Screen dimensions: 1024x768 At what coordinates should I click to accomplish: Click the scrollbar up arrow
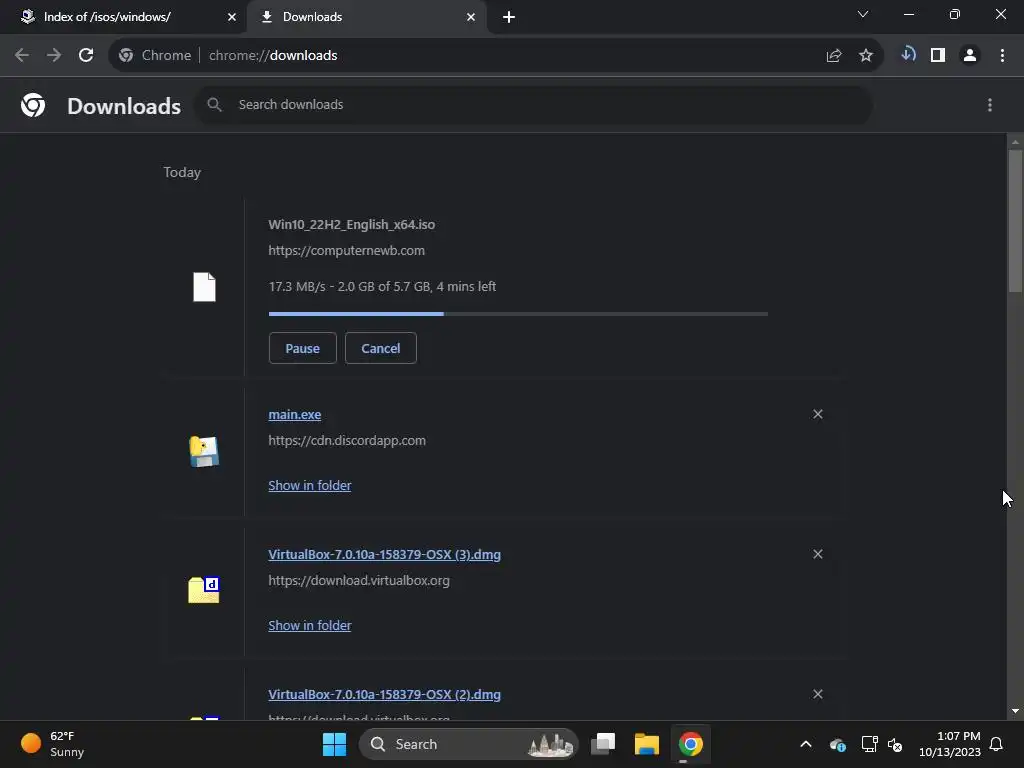(x=1015, y=142)
